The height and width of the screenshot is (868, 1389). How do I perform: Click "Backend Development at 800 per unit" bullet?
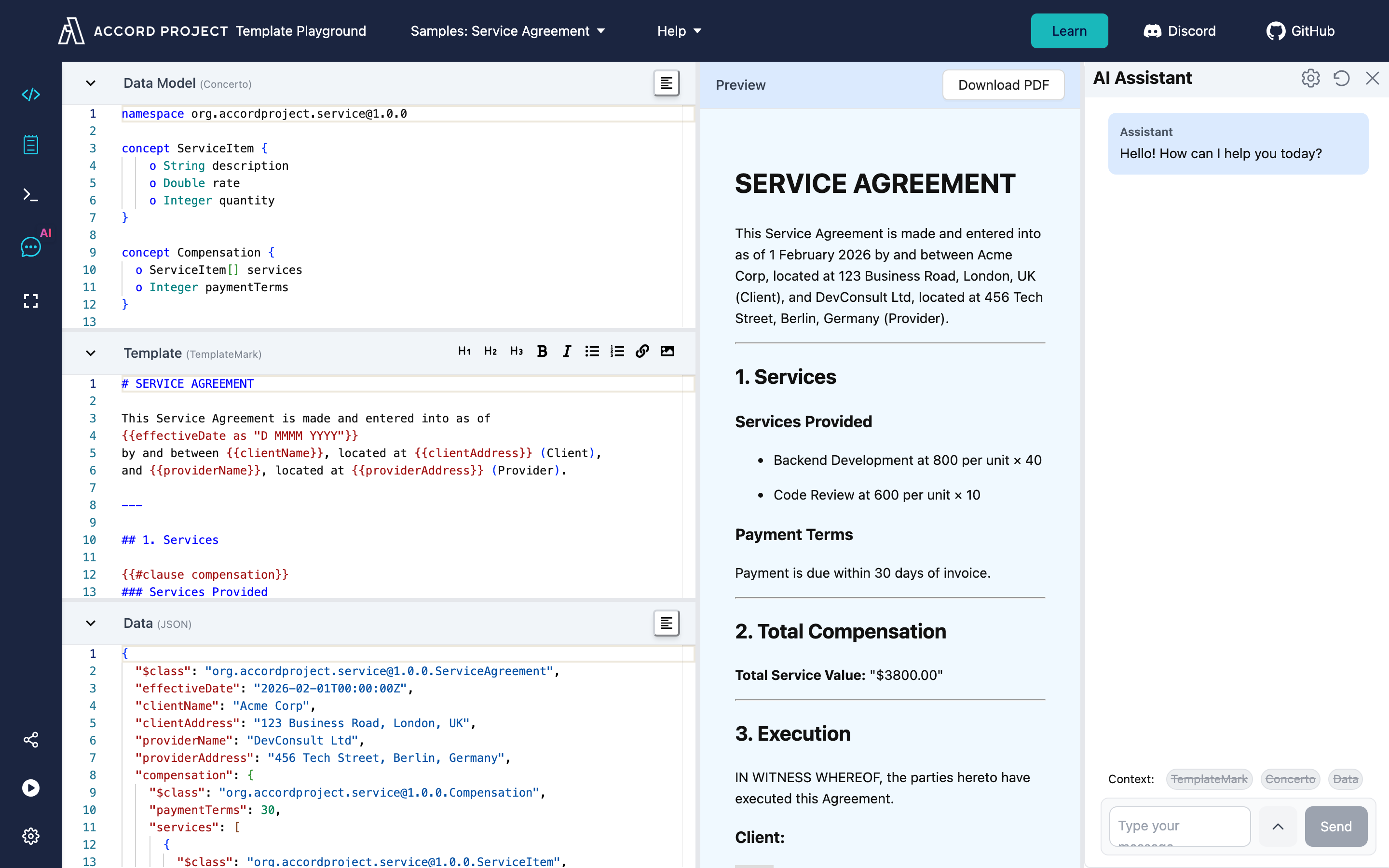click(x=907, y=460)
